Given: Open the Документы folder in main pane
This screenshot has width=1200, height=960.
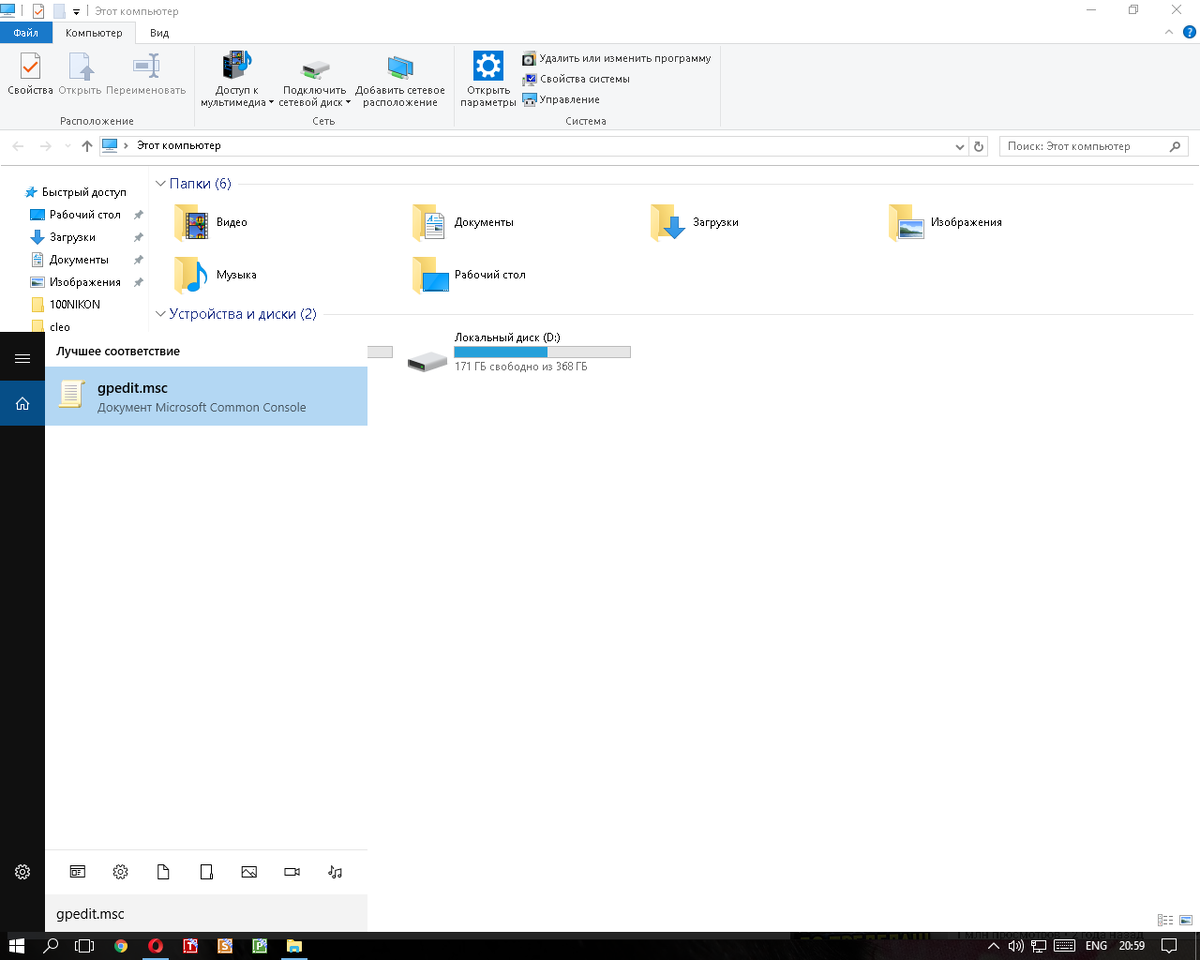Looking at the screenshot, I should click(x=463, y=222).
